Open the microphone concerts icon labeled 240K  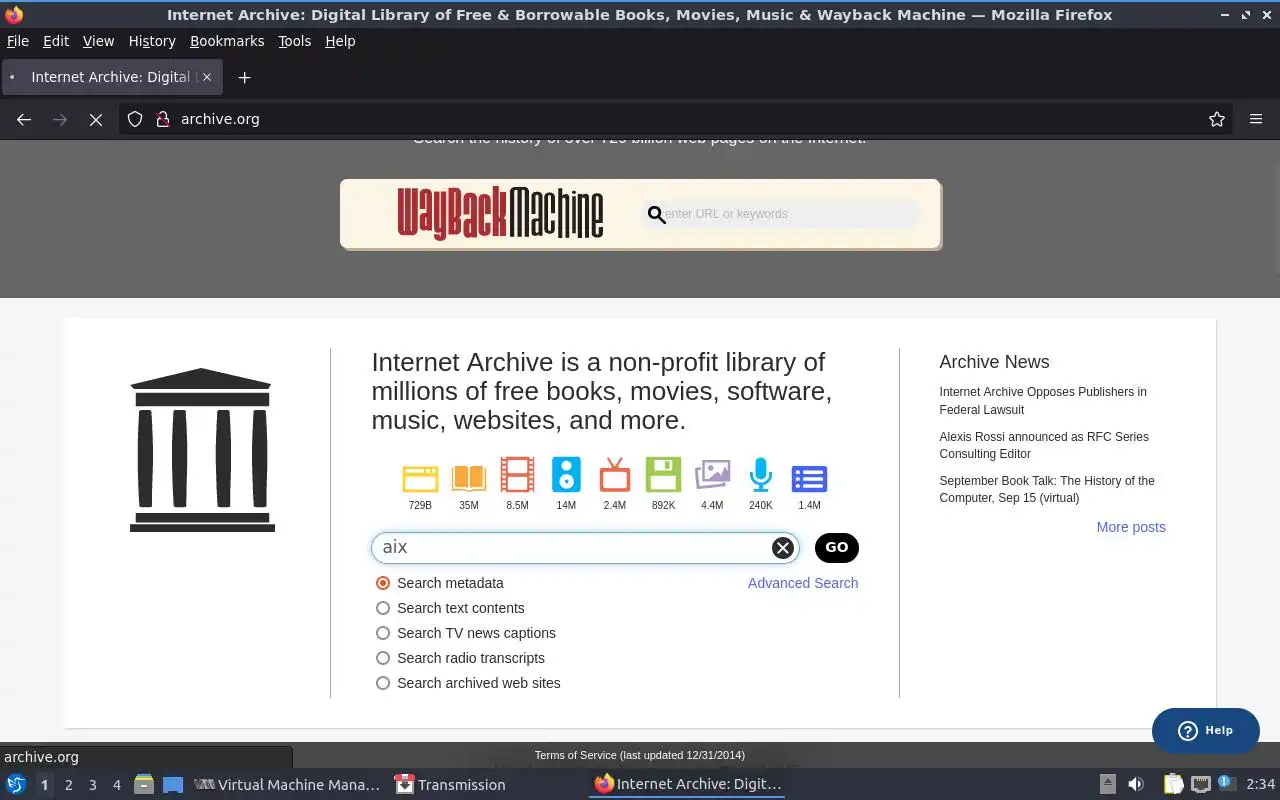(761, 475)
